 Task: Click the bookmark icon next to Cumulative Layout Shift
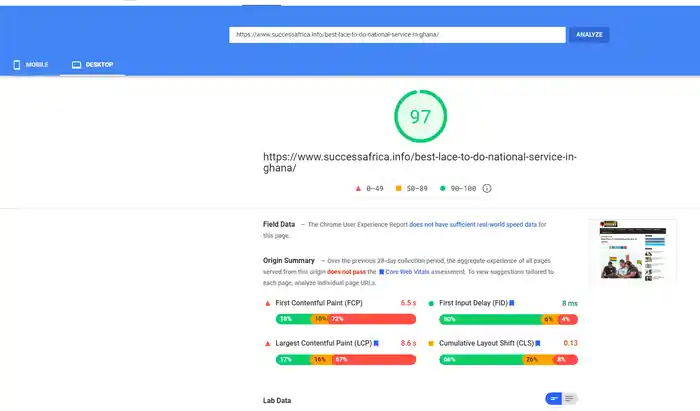(x=538, y=343)
